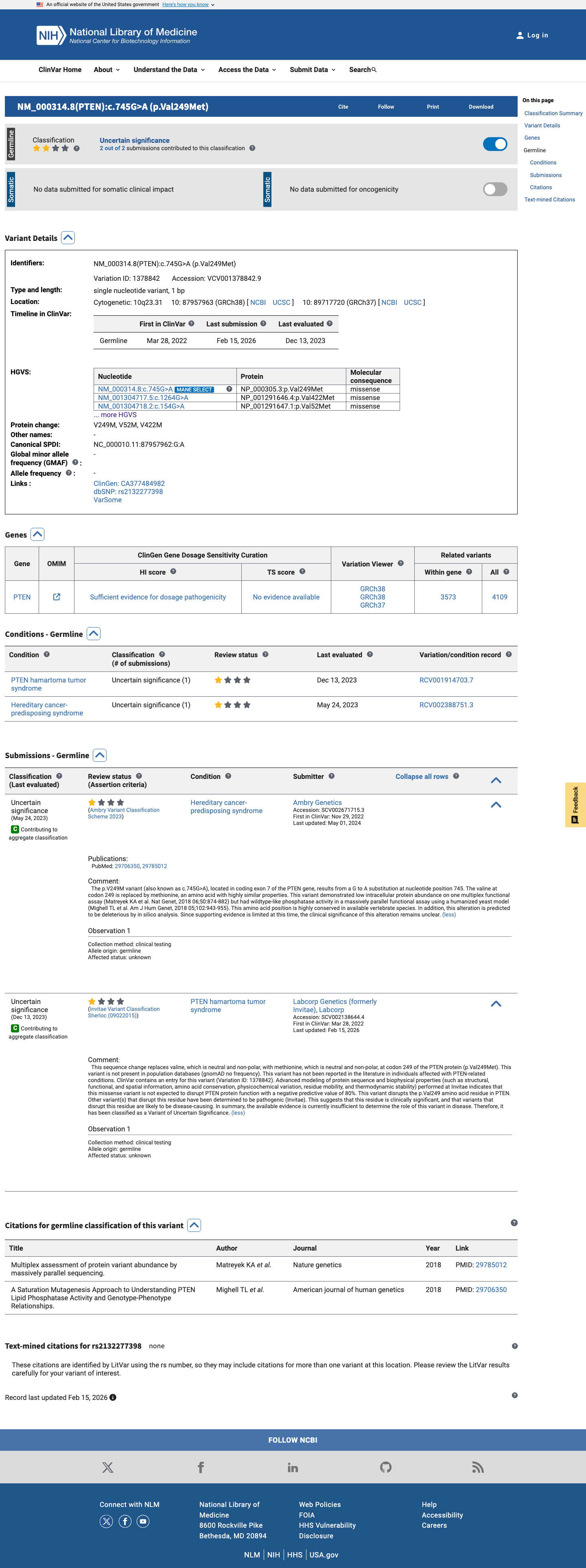Image resolution: width=586 pixels, height=1568 pixels.
Task: Open the 3573 related variants within gene link
Action: pos(448,597)
